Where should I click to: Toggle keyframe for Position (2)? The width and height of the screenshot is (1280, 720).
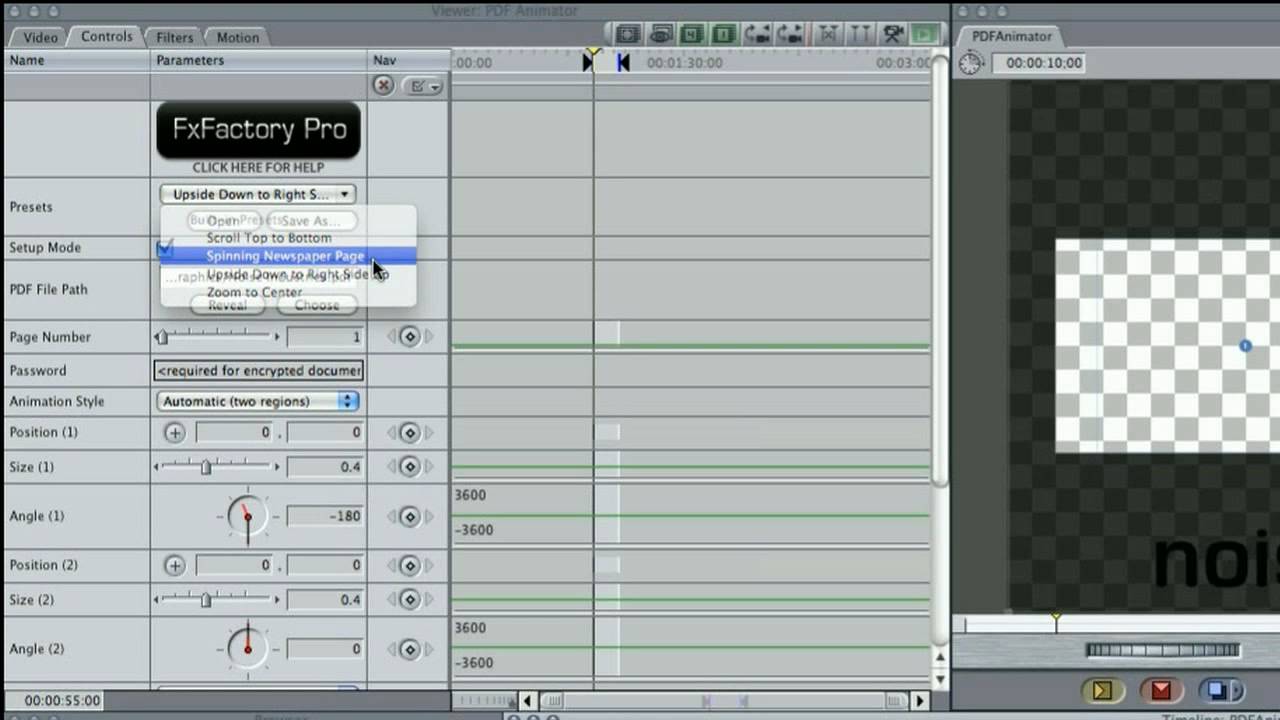click(410, 565)
